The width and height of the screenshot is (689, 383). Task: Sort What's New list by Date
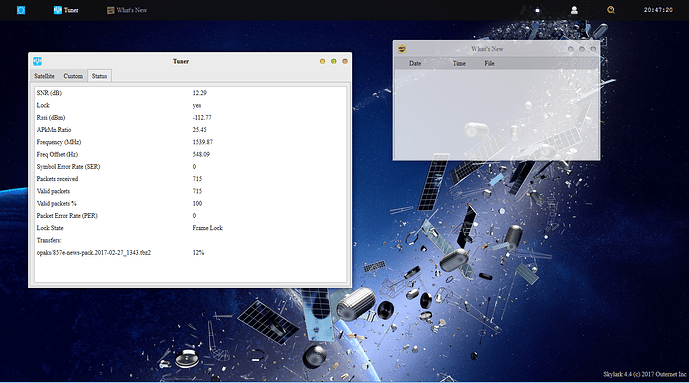click(x=415, y=63)
